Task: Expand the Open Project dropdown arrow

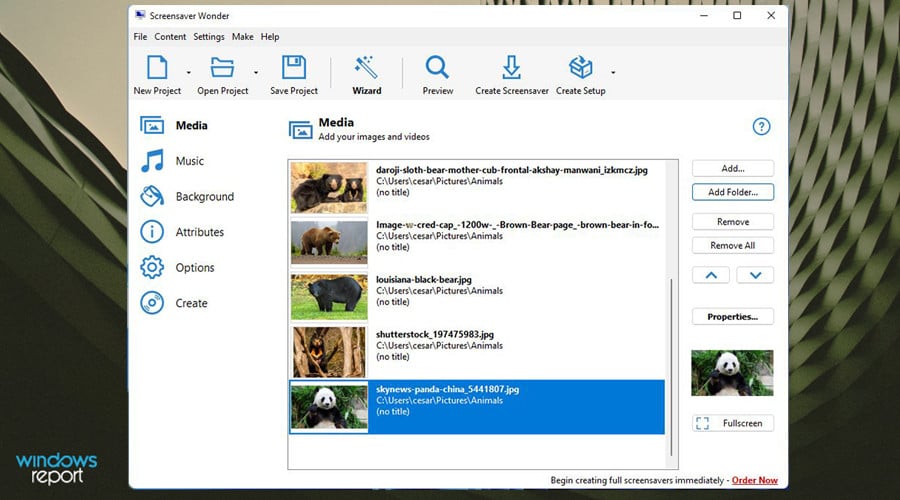Action: (x=256, y=73)
